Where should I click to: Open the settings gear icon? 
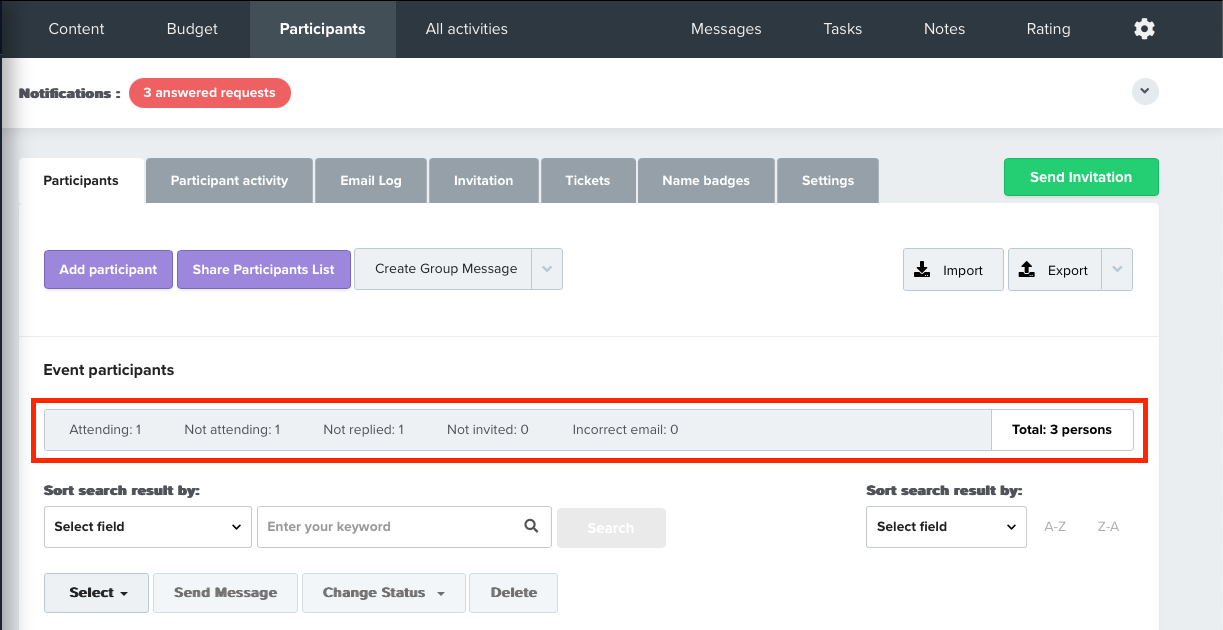coord(1144,29)
